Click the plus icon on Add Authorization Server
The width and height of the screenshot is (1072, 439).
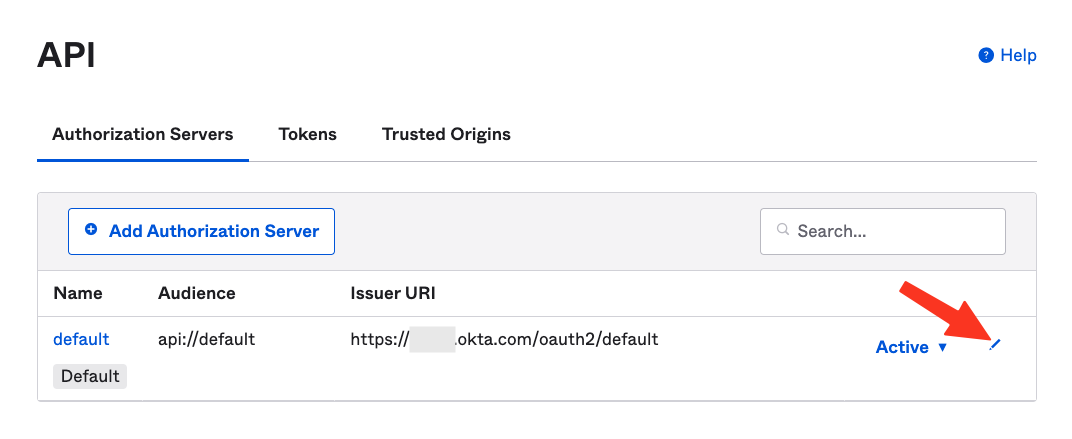coord(91,231)
